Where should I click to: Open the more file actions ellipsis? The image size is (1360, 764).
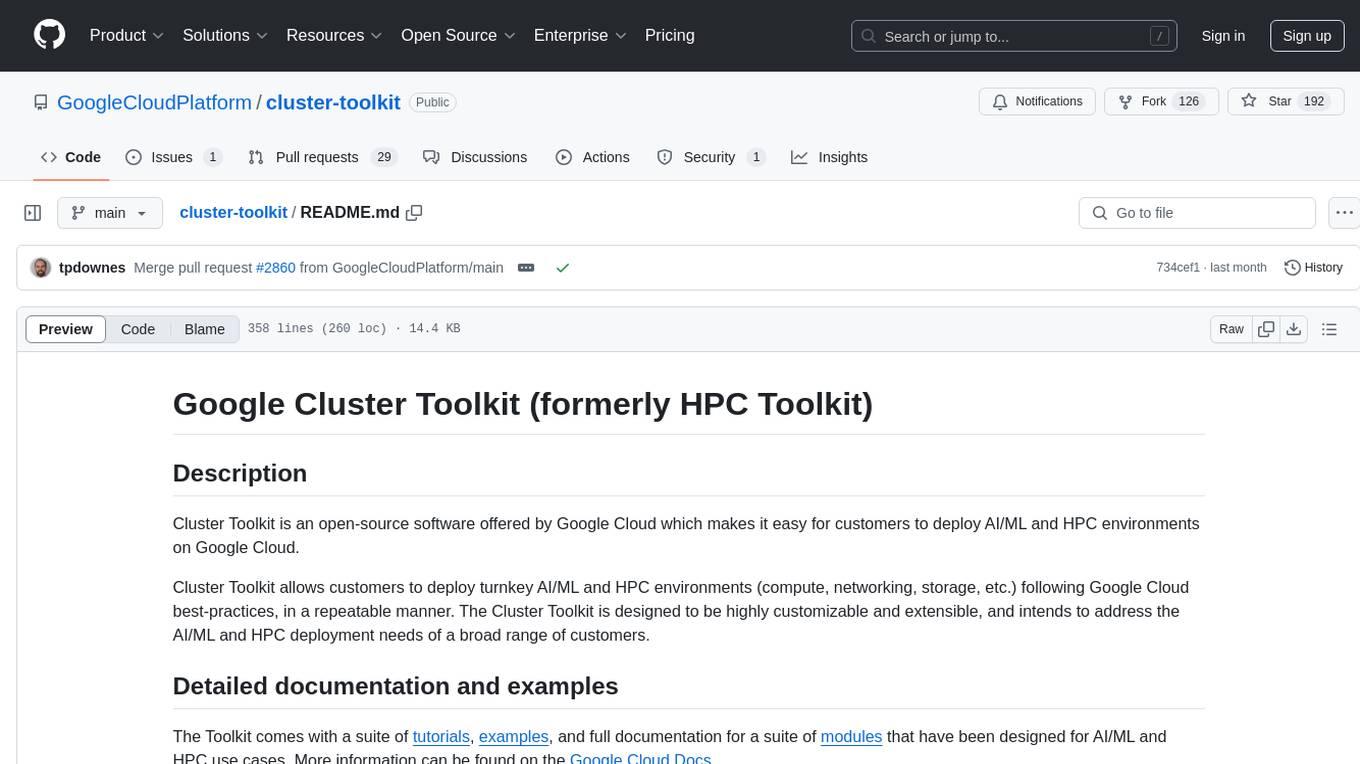coord(1344,213)
